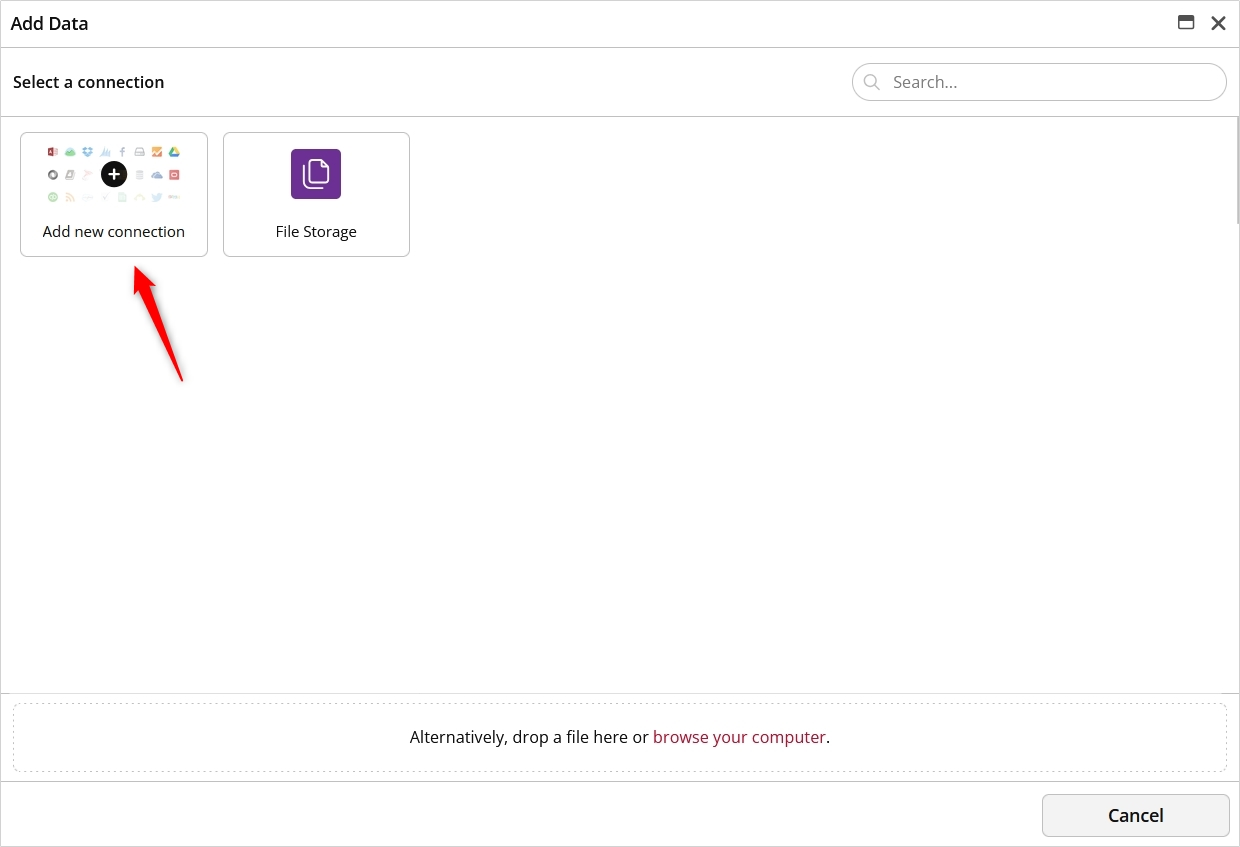This screenshot has height=847, width=1240.
Task: Maximize the Add Data dialog
Action: (x=1186, y=23)
